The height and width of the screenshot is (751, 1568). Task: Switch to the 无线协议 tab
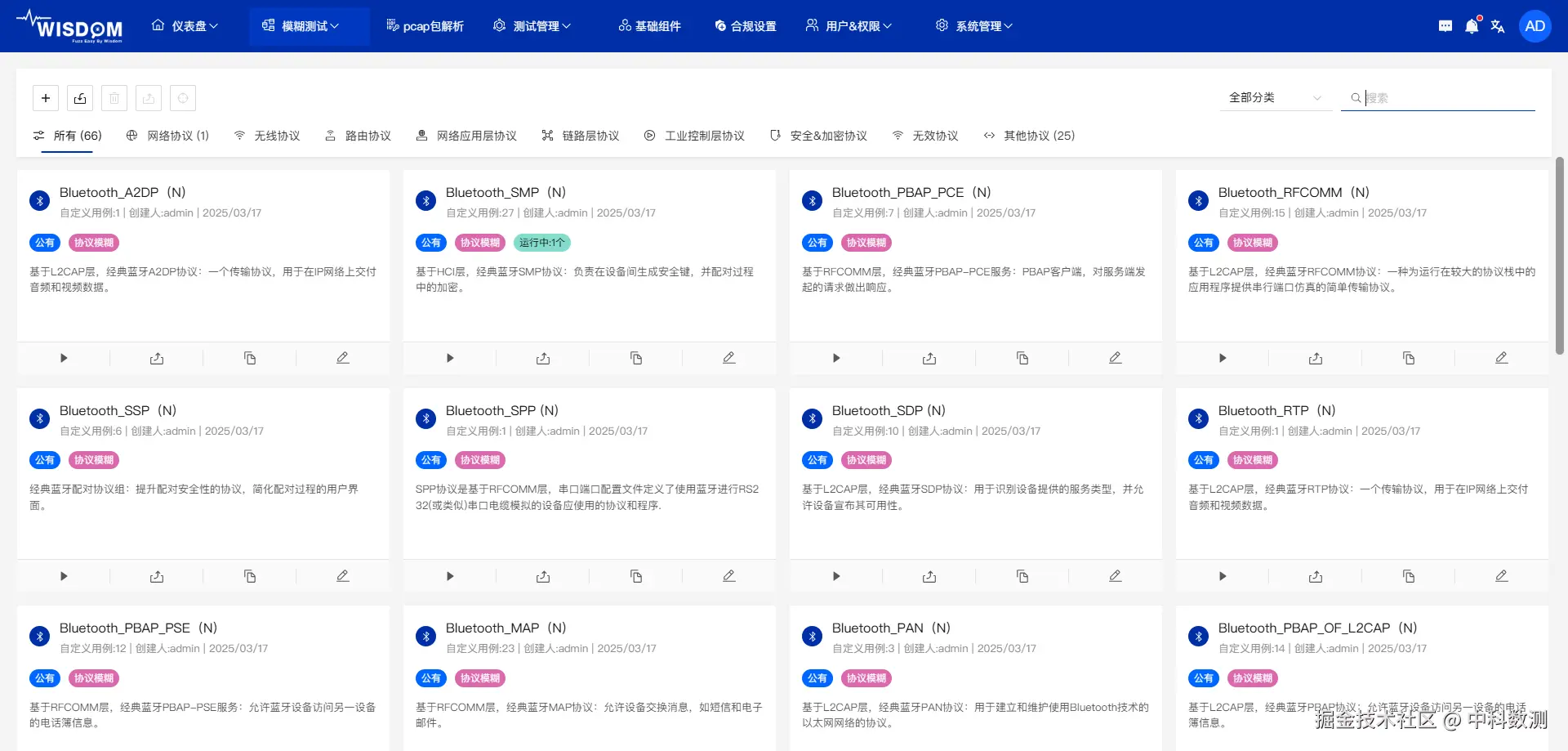click(x=267, y=136)
